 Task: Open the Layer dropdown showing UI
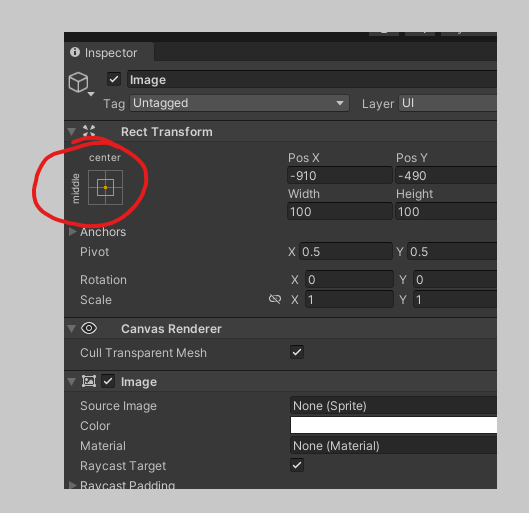[x=448, y=103]
